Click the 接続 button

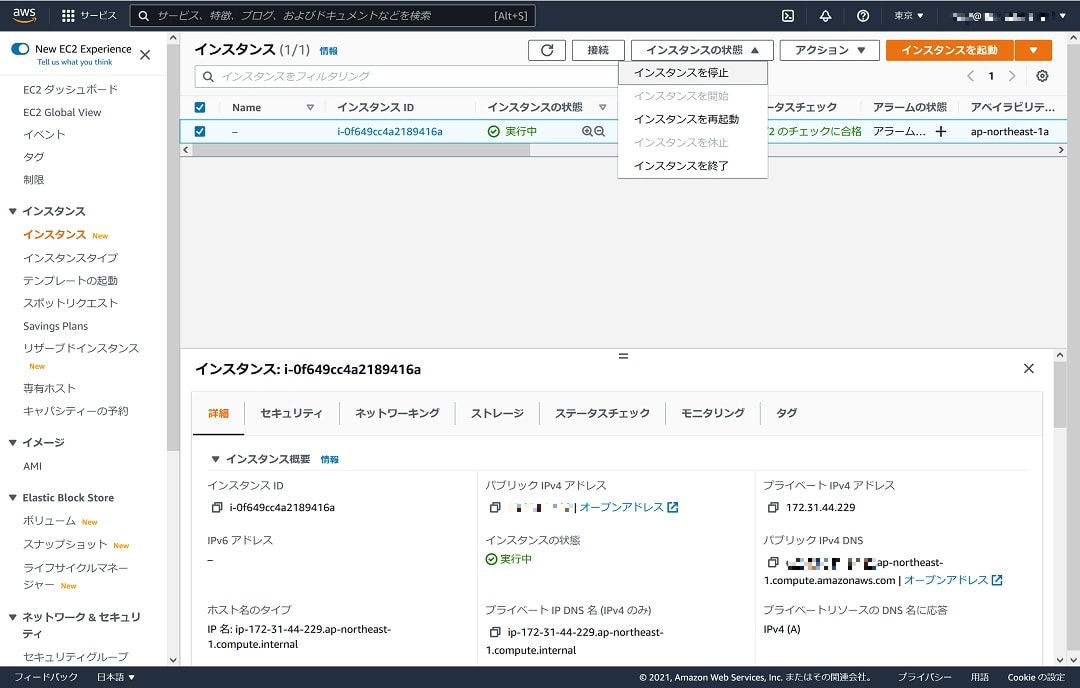(x=598, y=50)
